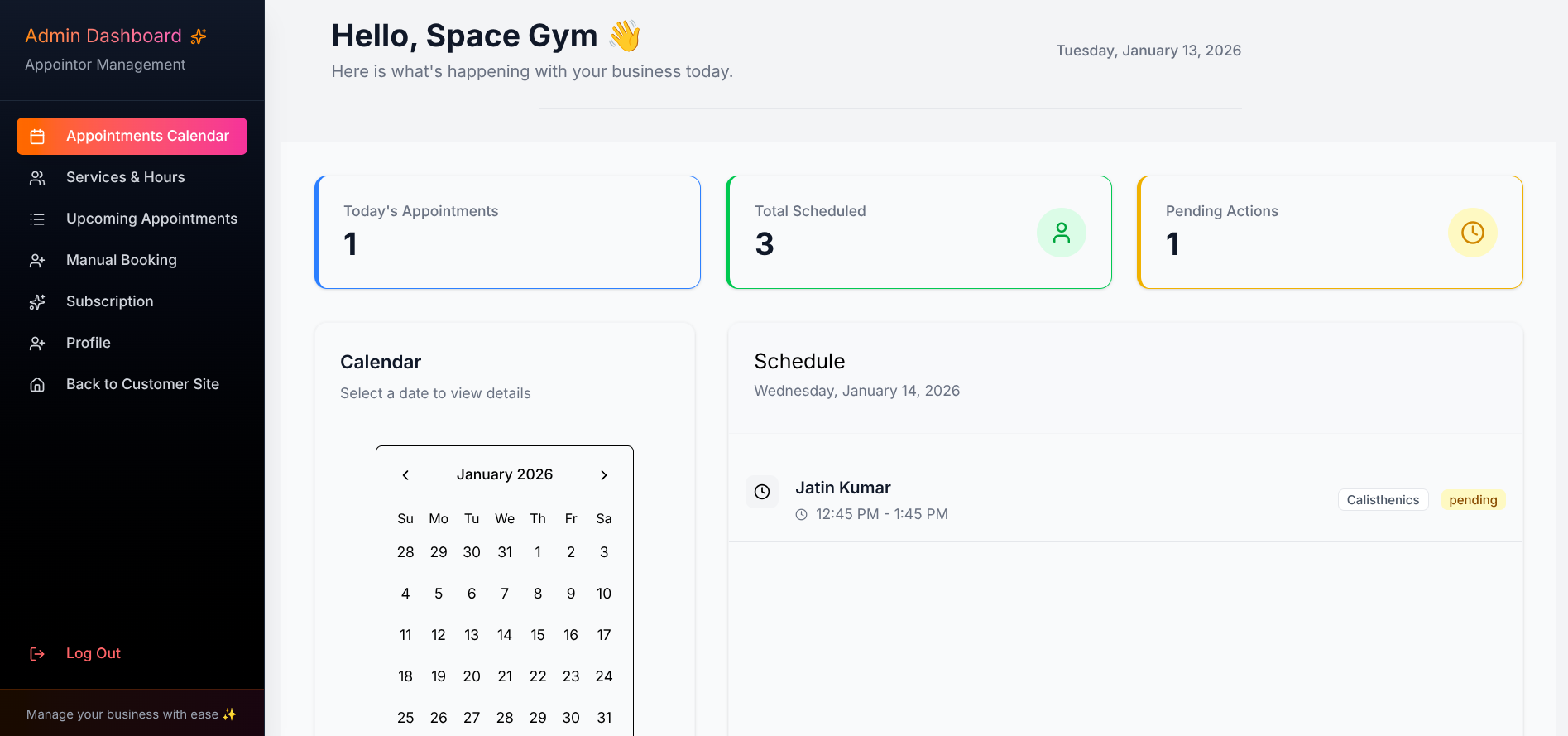Go to previous month in calendar
The width and height of the screenshot is (1568, 736).
[x=405, y=474]
